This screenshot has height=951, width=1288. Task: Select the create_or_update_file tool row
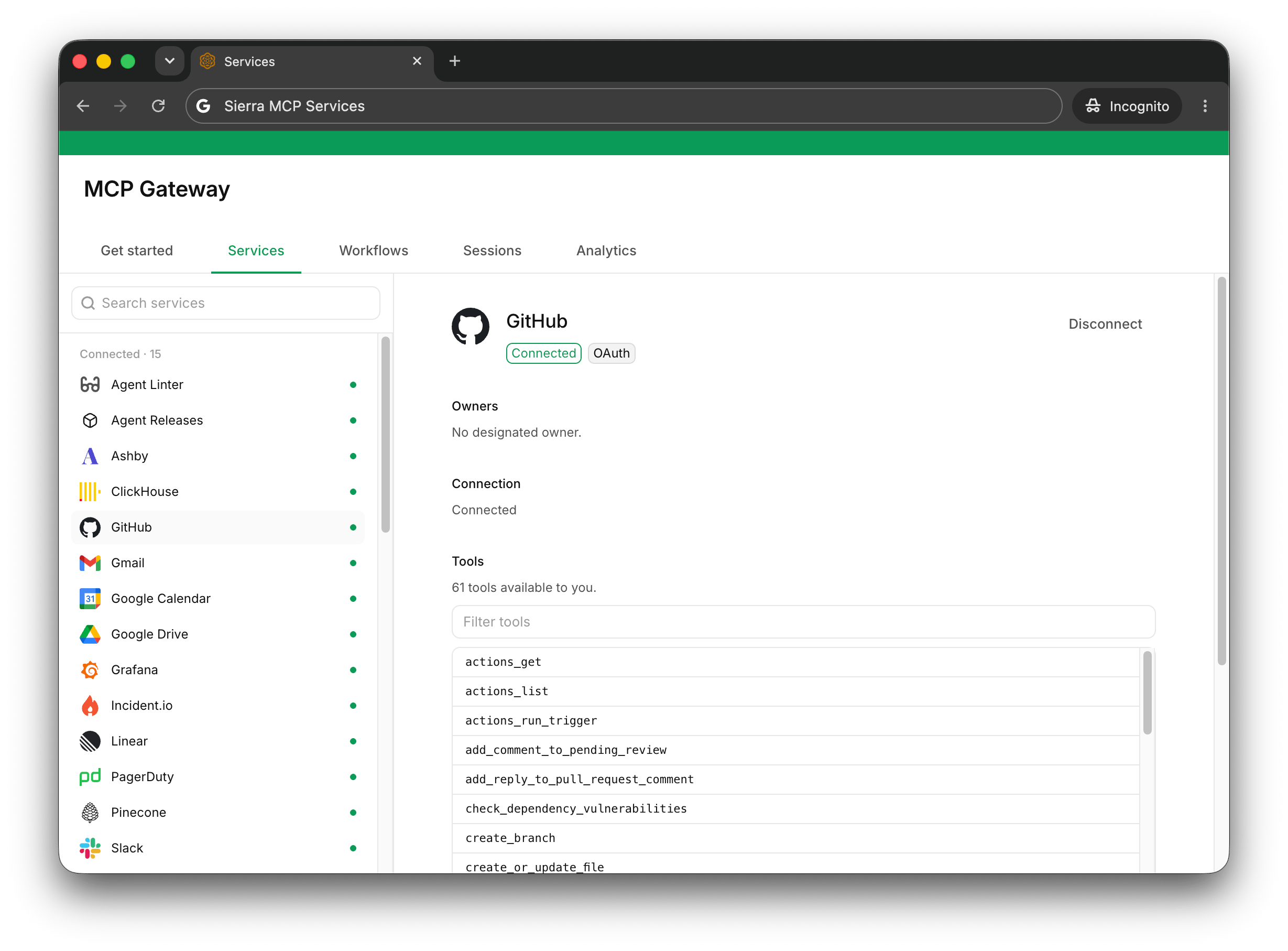[795, 864]
